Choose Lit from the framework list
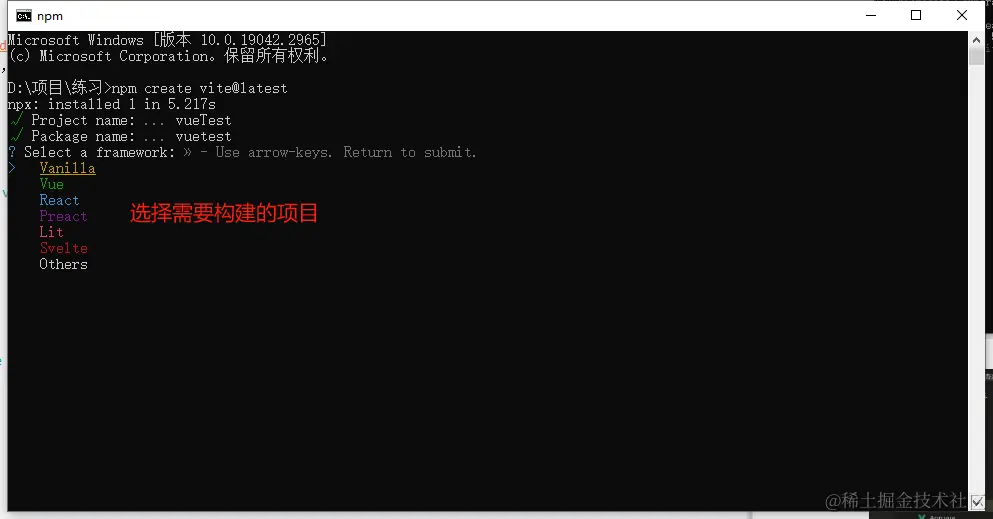993x519 pixels. pos(51,232)
